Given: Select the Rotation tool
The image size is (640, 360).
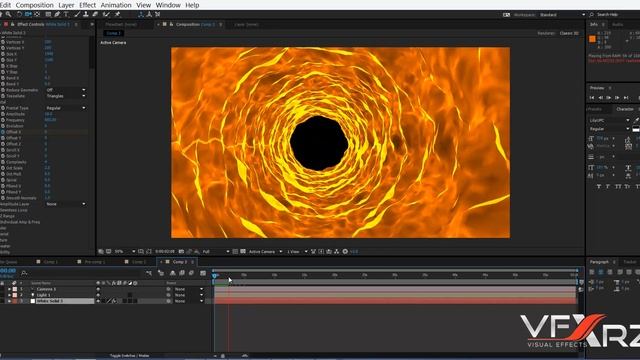Looking at the screenshot, I should coord(19,14).
